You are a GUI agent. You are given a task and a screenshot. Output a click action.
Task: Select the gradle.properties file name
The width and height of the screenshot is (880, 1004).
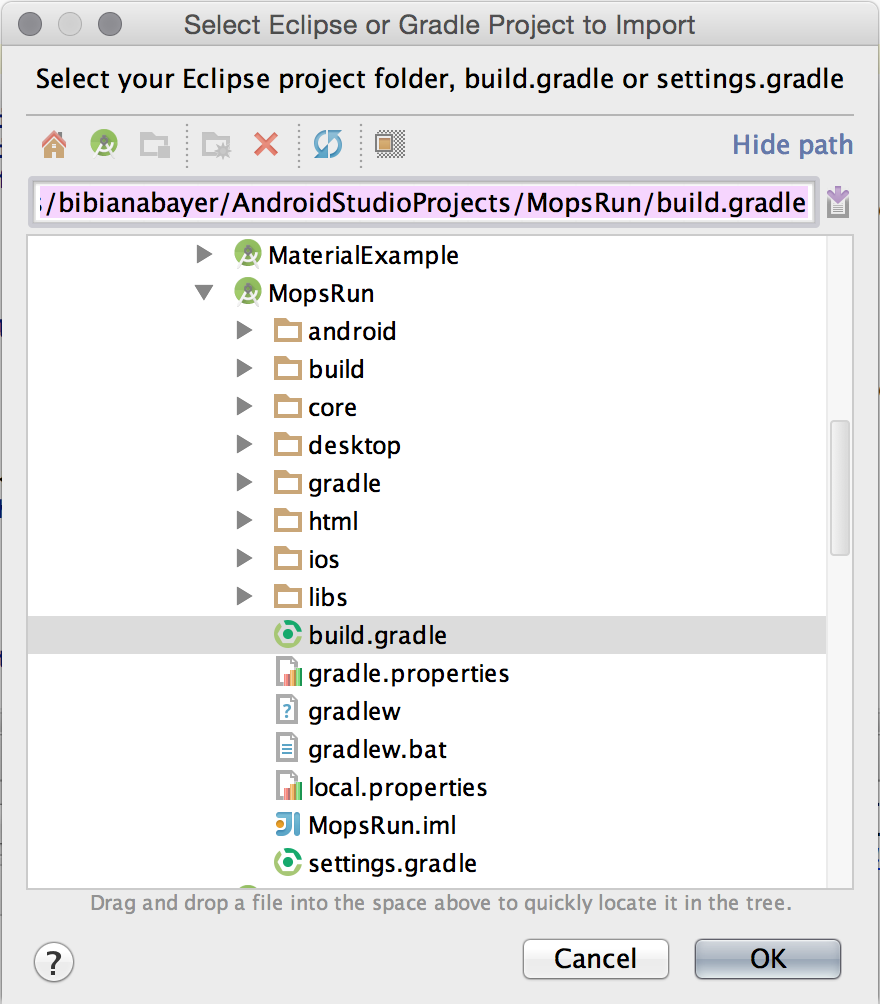(x=409, y=674)
